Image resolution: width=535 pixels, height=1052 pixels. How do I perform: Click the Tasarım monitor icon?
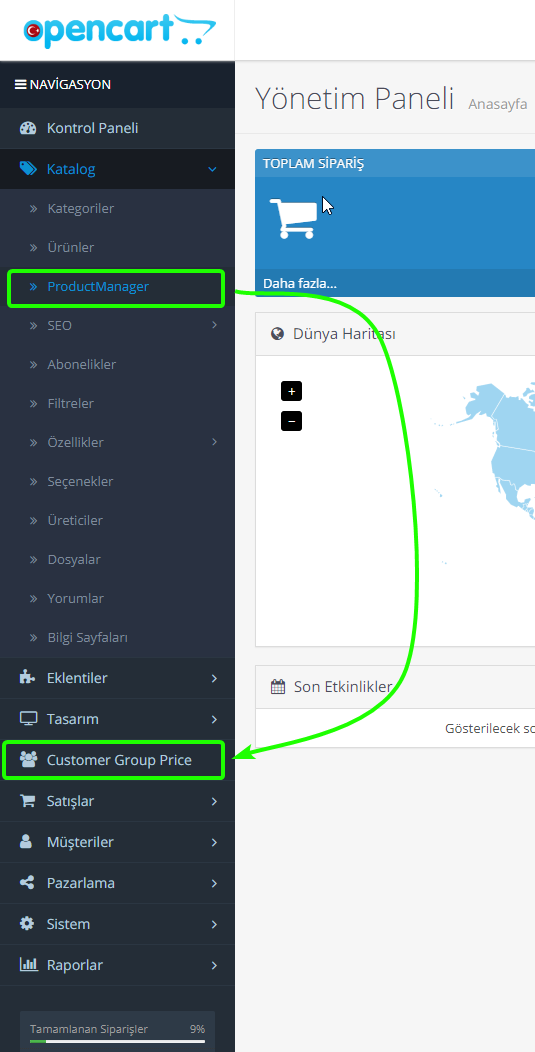(x=28, y=719)
